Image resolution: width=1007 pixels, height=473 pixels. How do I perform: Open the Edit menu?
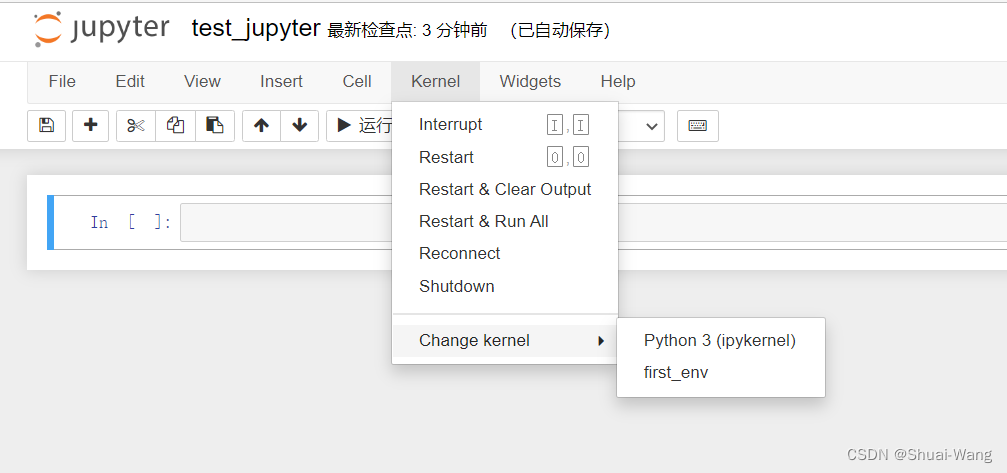pyautogui.click(x=130, y=82)
